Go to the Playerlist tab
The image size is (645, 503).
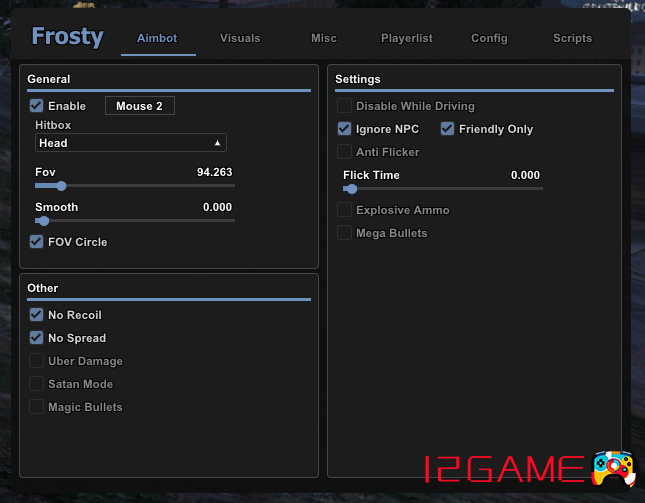pos(407,38)
